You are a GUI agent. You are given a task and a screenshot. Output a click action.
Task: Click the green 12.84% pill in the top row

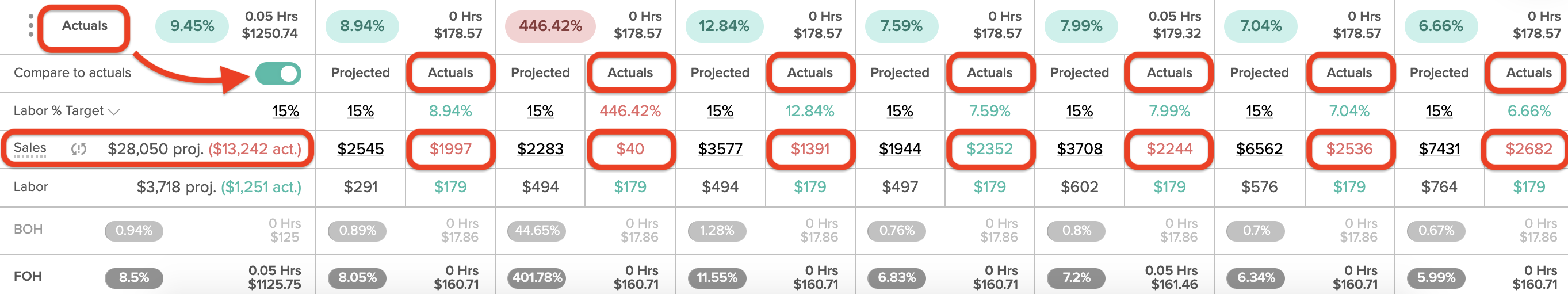pos(723,26)
